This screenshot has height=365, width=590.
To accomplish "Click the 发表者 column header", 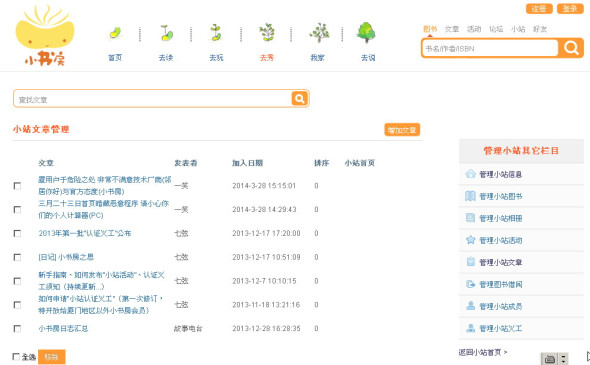I will [x=186, y=163].
